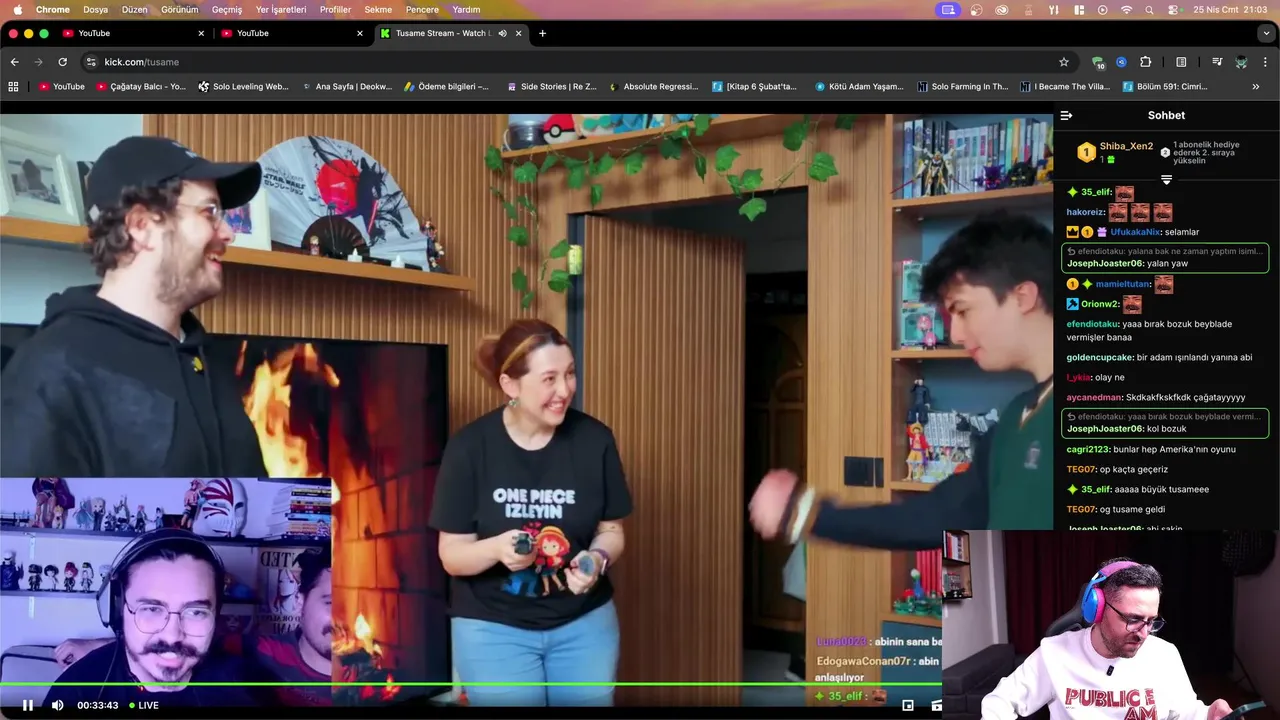Click chat message 'og tusame geldi'

coord(1134,509)
